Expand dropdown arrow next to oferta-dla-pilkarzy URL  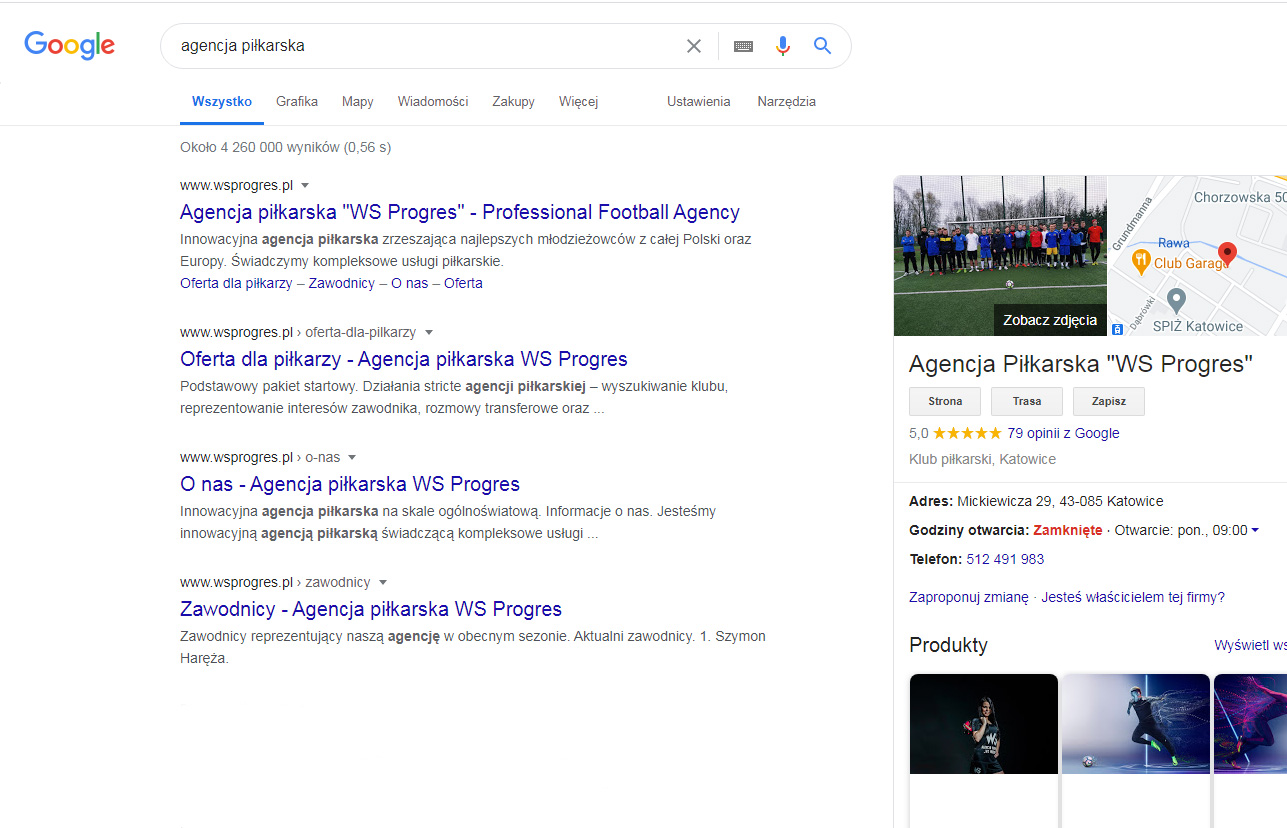(429, 332)
